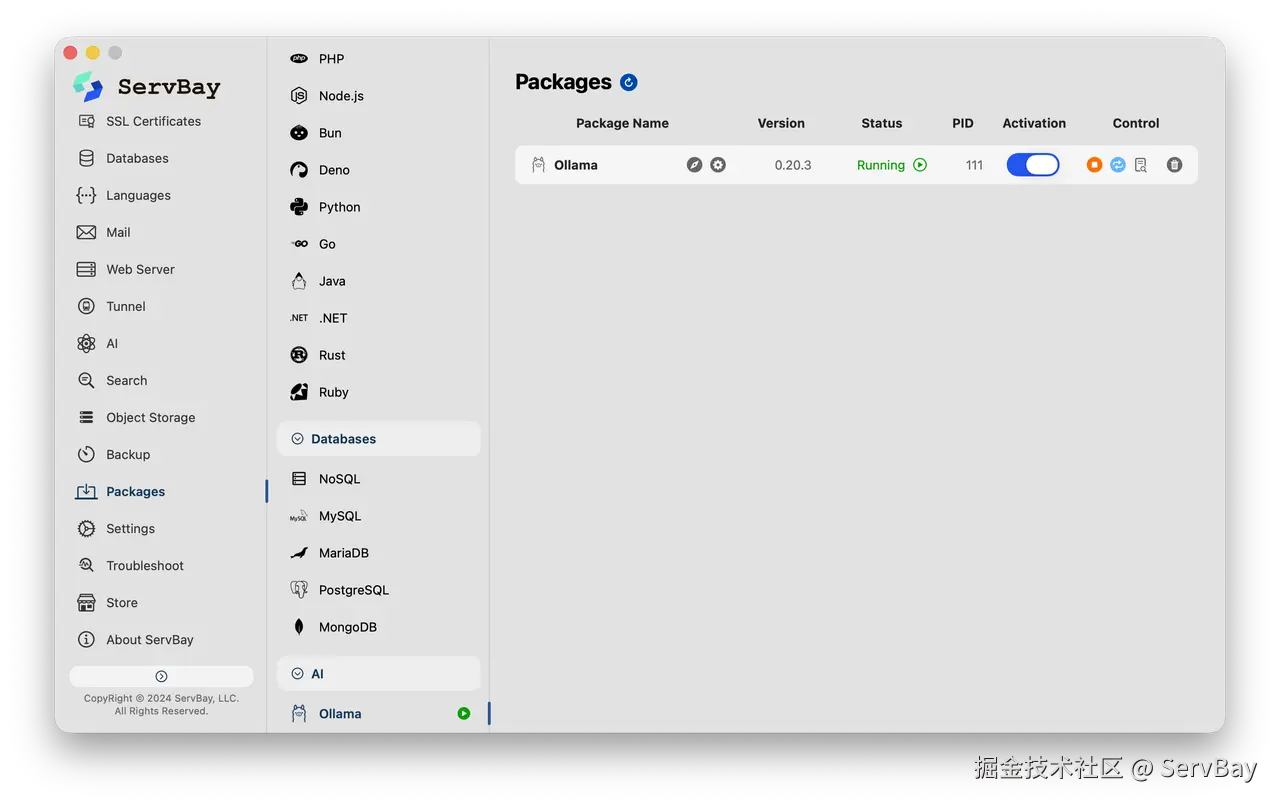Click the ServBay logo icon

tap(88, 86)
